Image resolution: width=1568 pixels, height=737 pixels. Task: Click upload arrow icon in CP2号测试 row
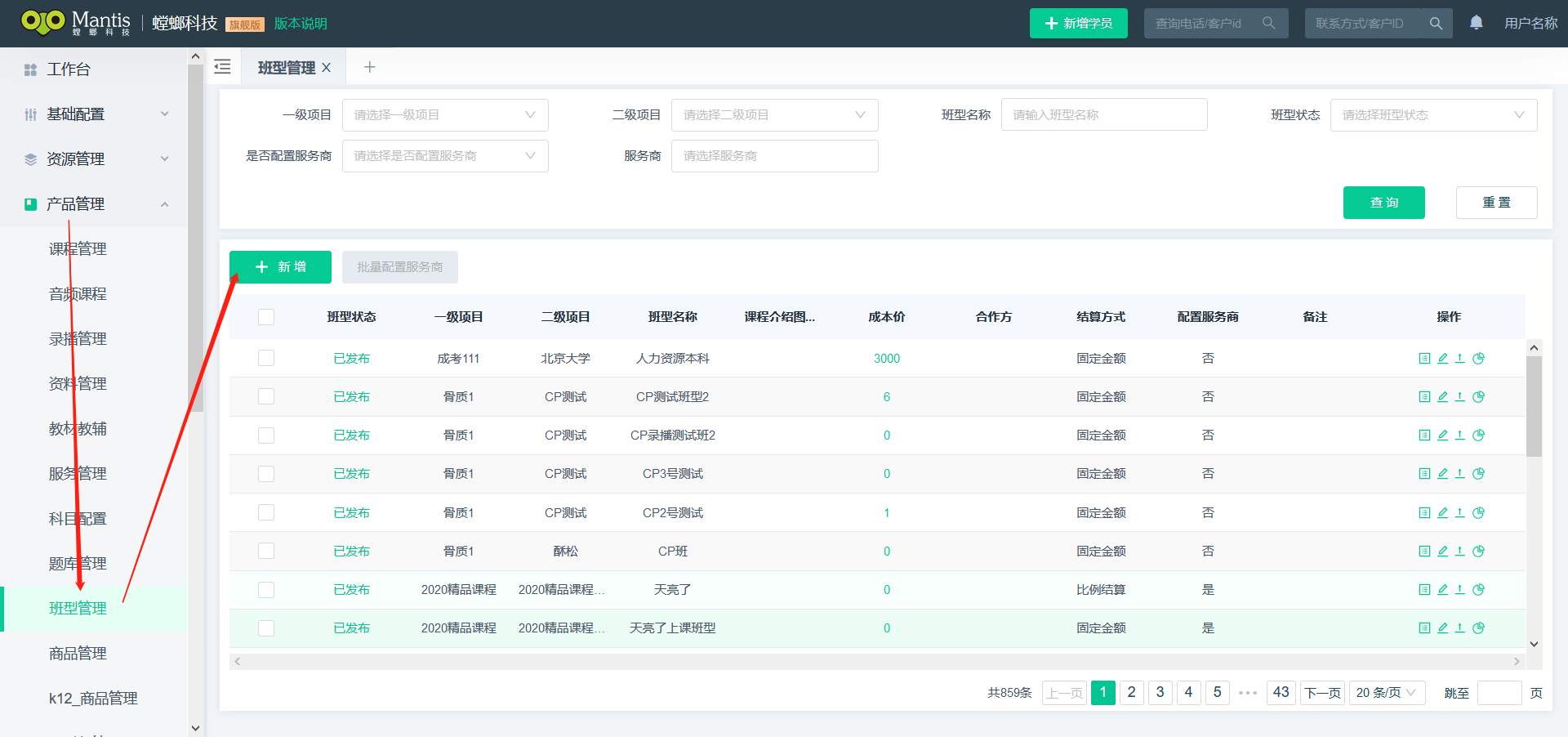(x=1460, y=513)
